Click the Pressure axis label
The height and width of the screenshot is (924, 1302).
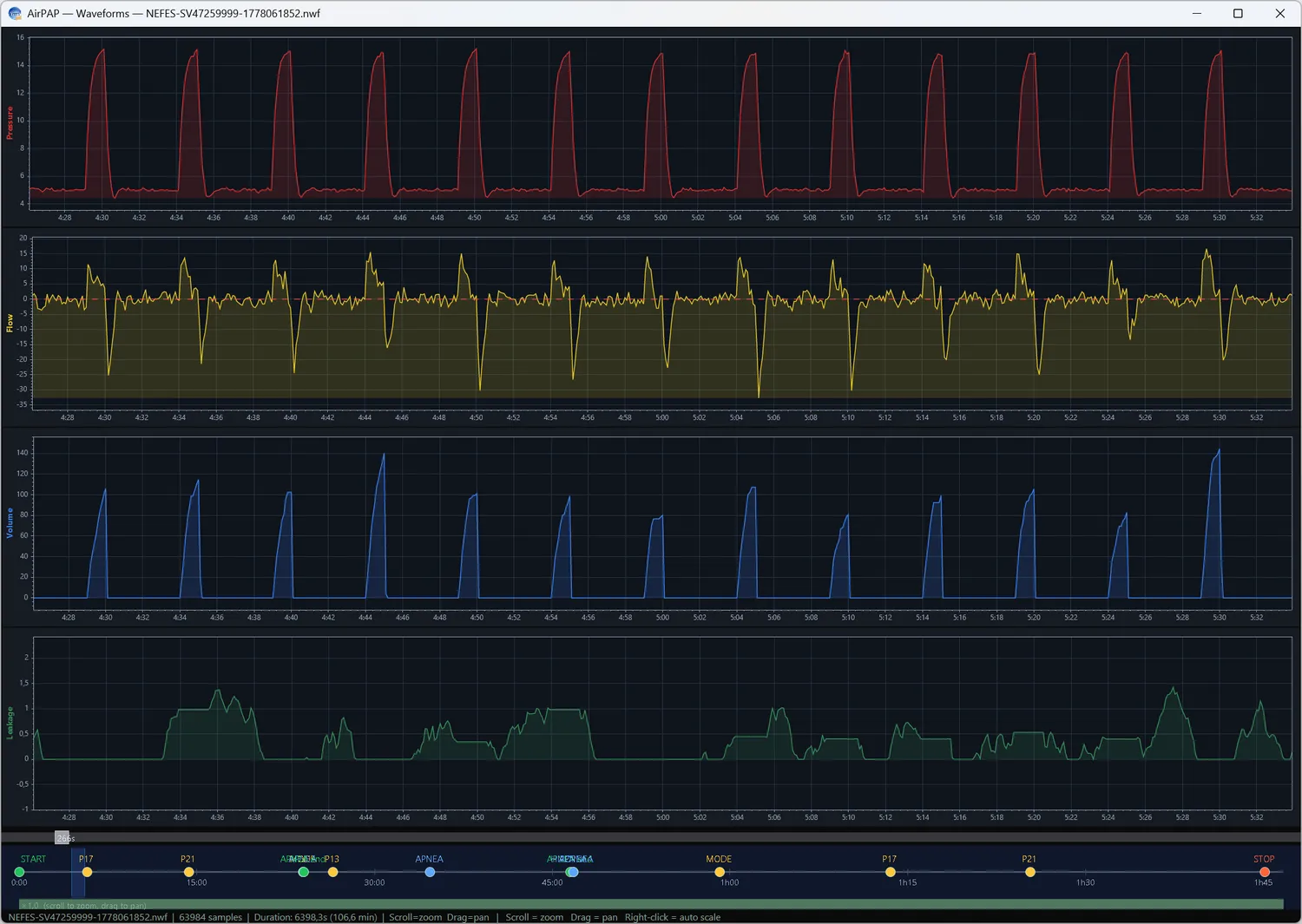pyautogui.click(x=10, y=122)
